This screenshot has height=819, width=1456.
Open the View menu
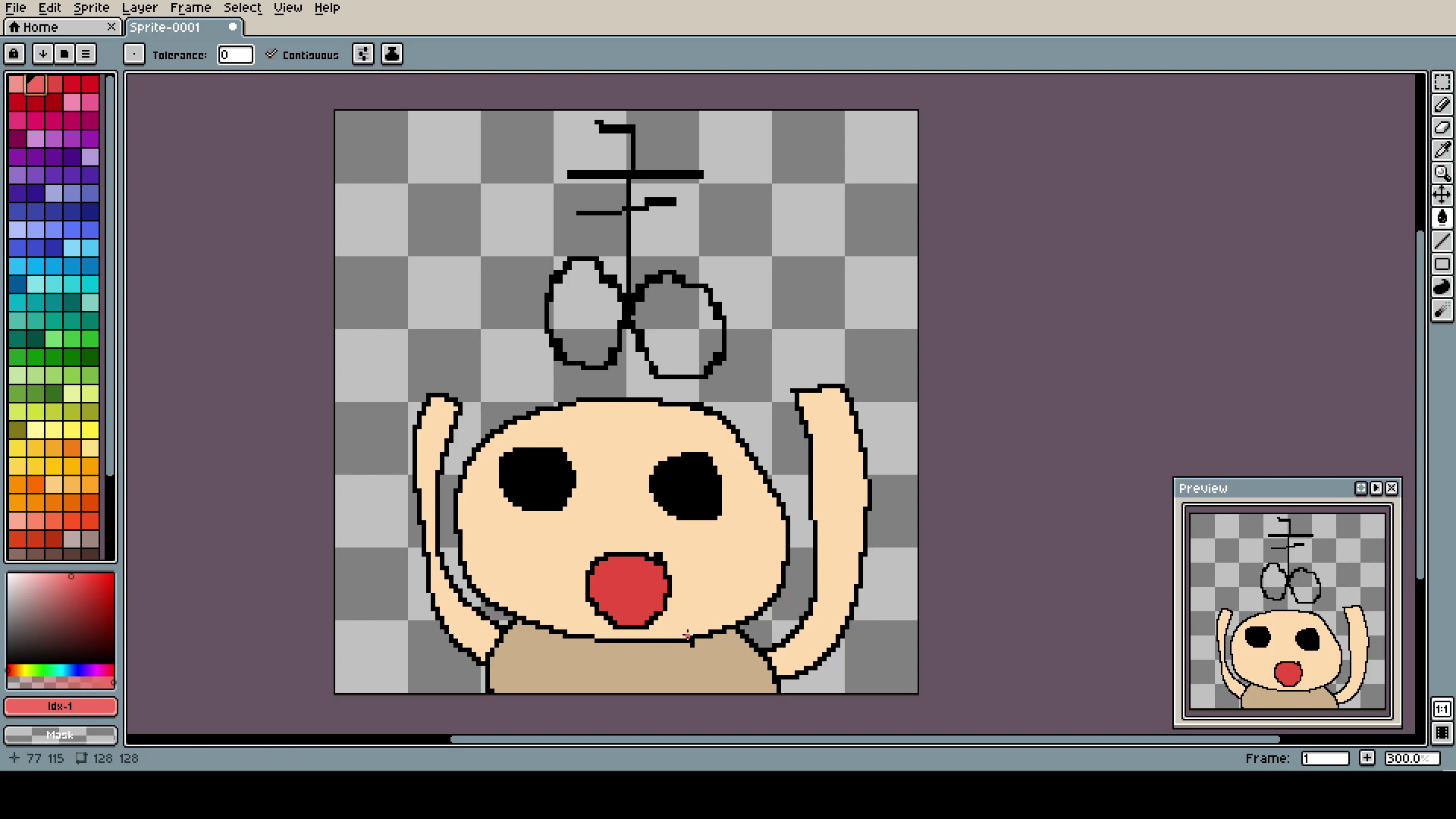(287, 8)
